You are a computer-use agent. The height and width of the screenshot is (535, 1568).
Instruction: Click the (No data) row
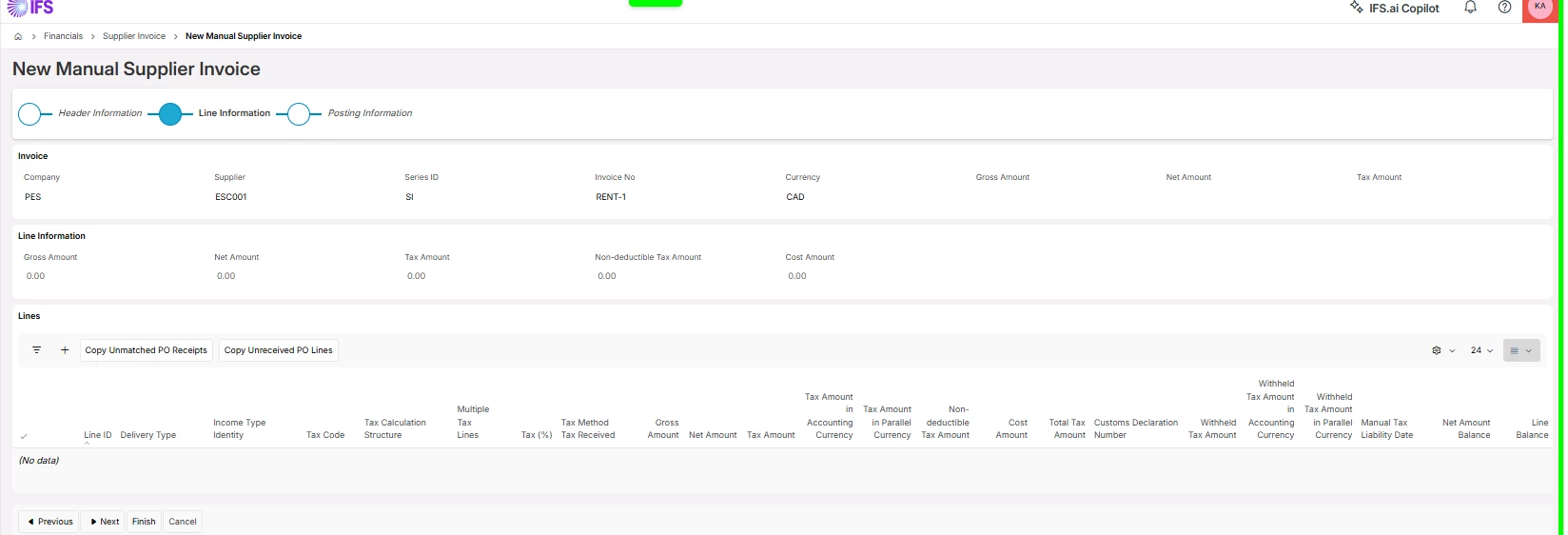(x=782, y=461)
